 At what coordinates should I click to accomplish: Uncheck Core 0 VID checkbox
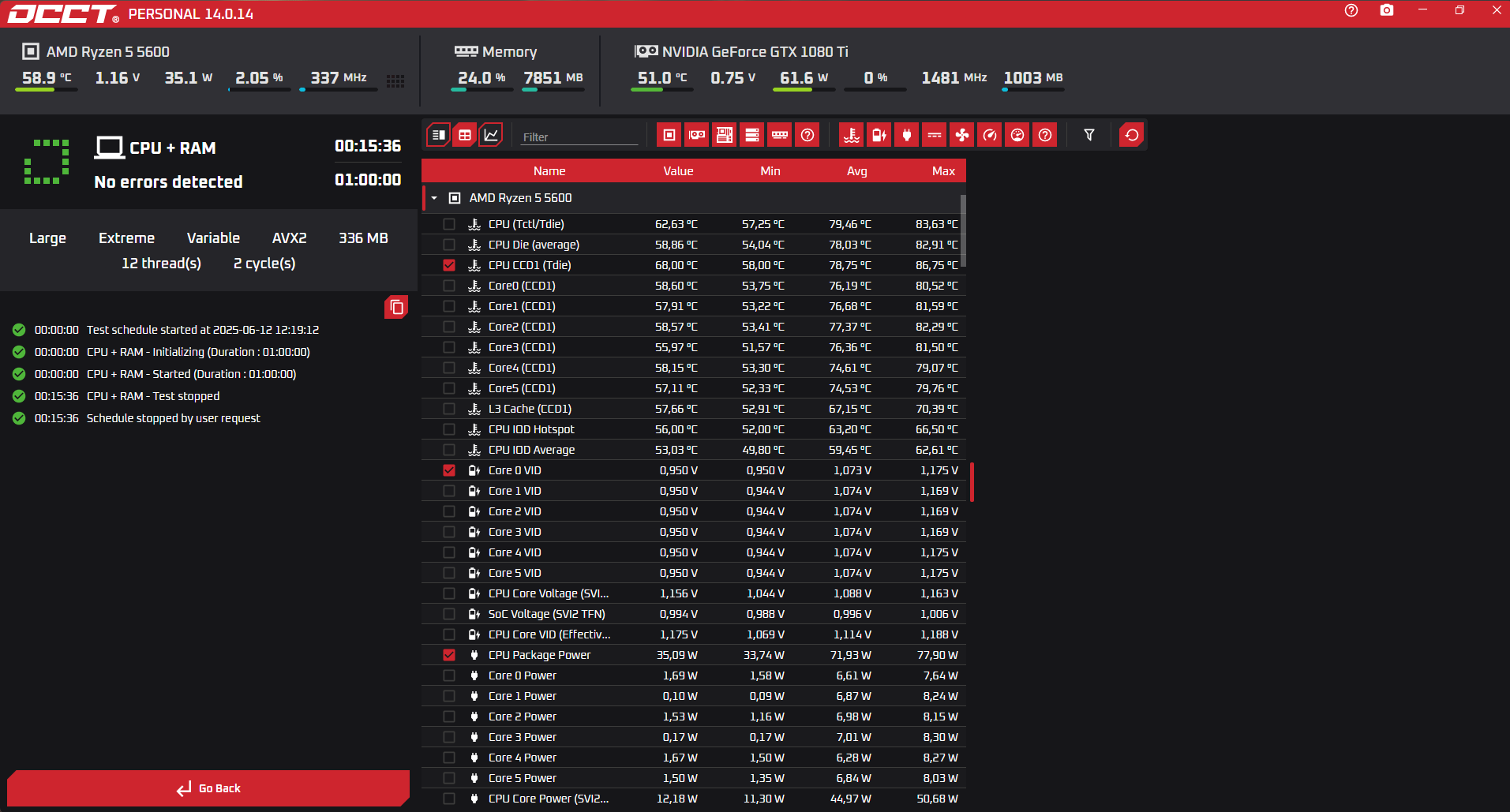[x=449, y=470]
